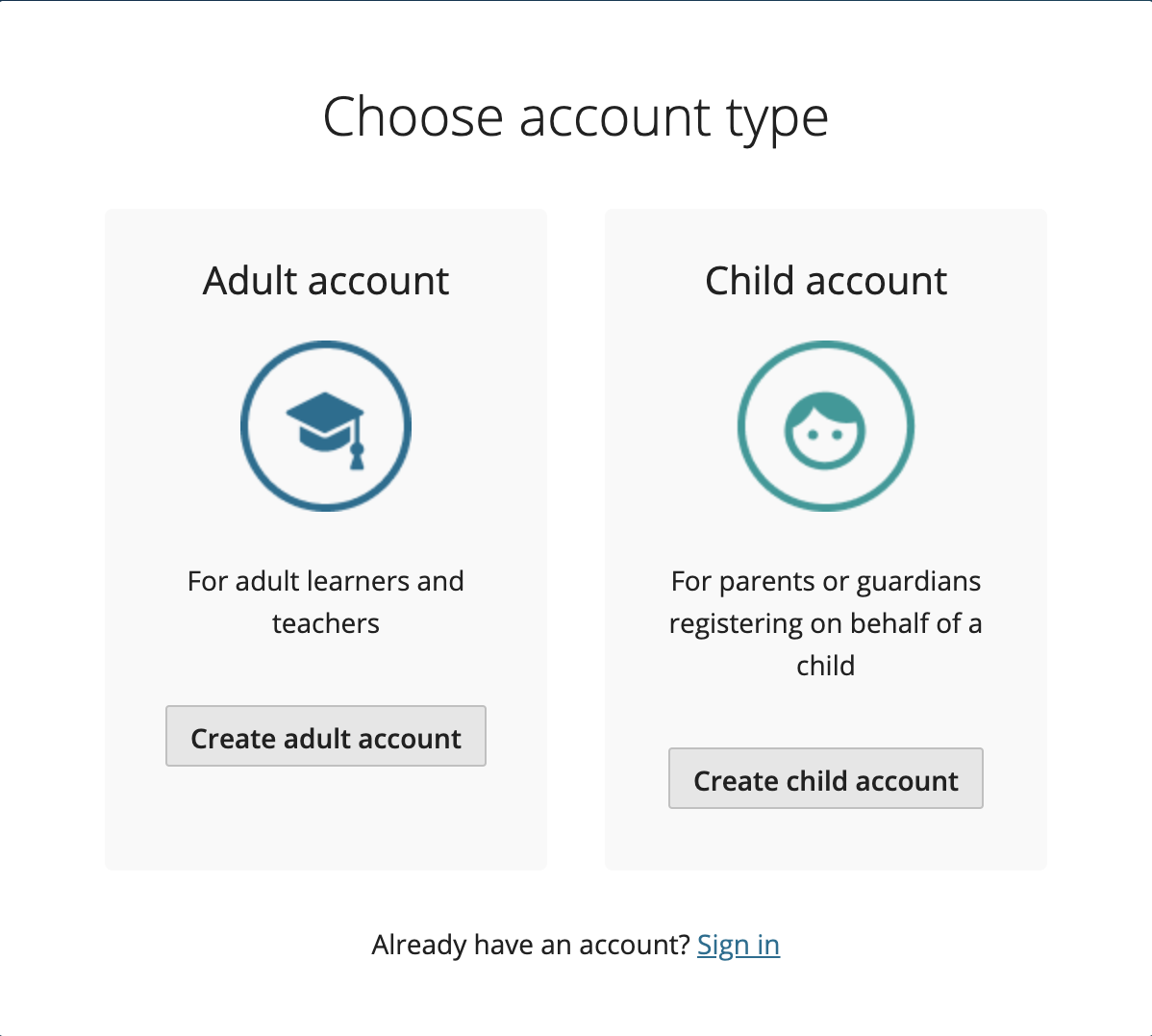Screen dimensions: 1152x1036
Task: Click the graduation cap icon
Action: [325, 430]
